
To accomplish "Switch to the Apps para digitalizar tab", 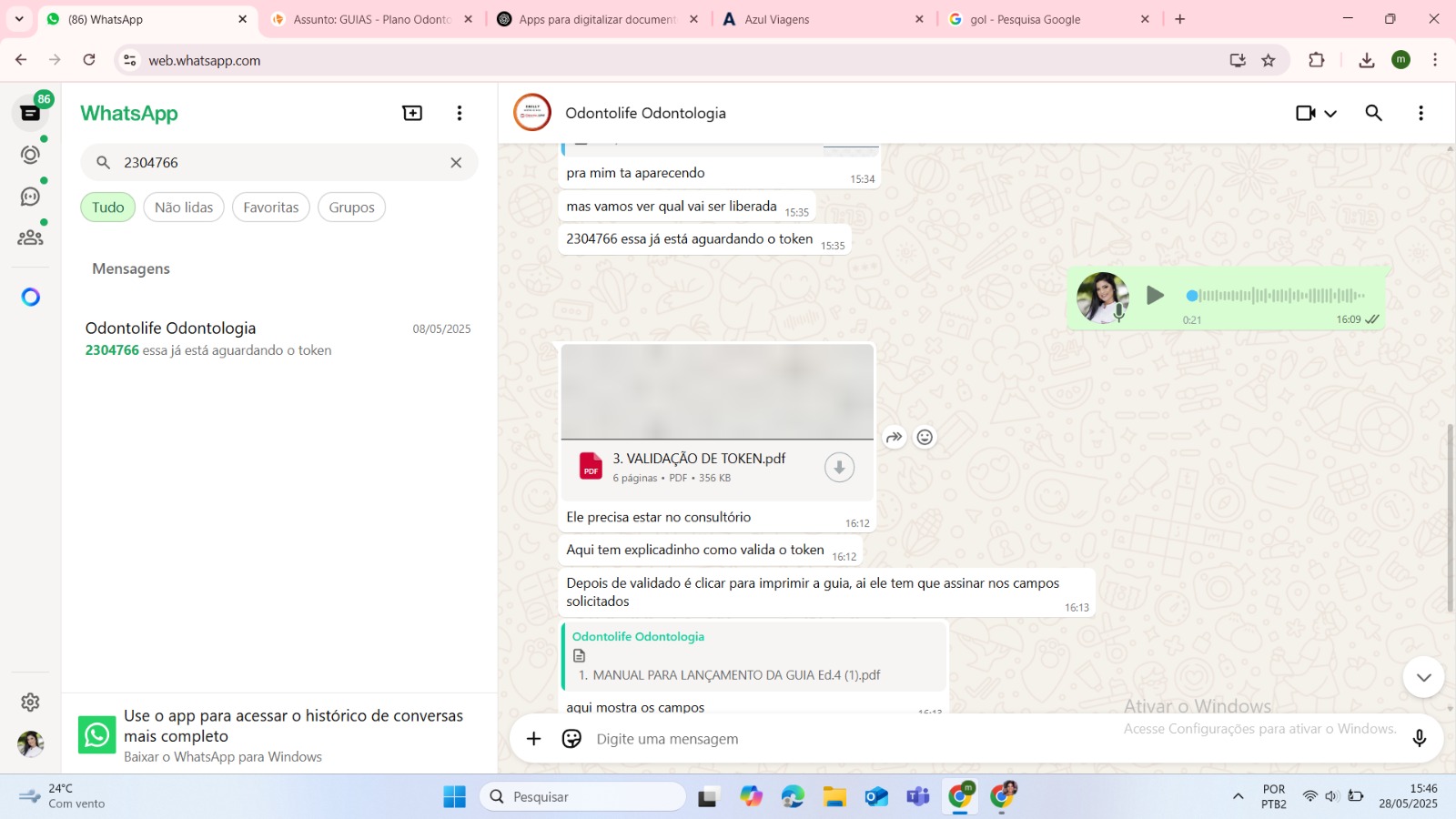I will [597, 19].
